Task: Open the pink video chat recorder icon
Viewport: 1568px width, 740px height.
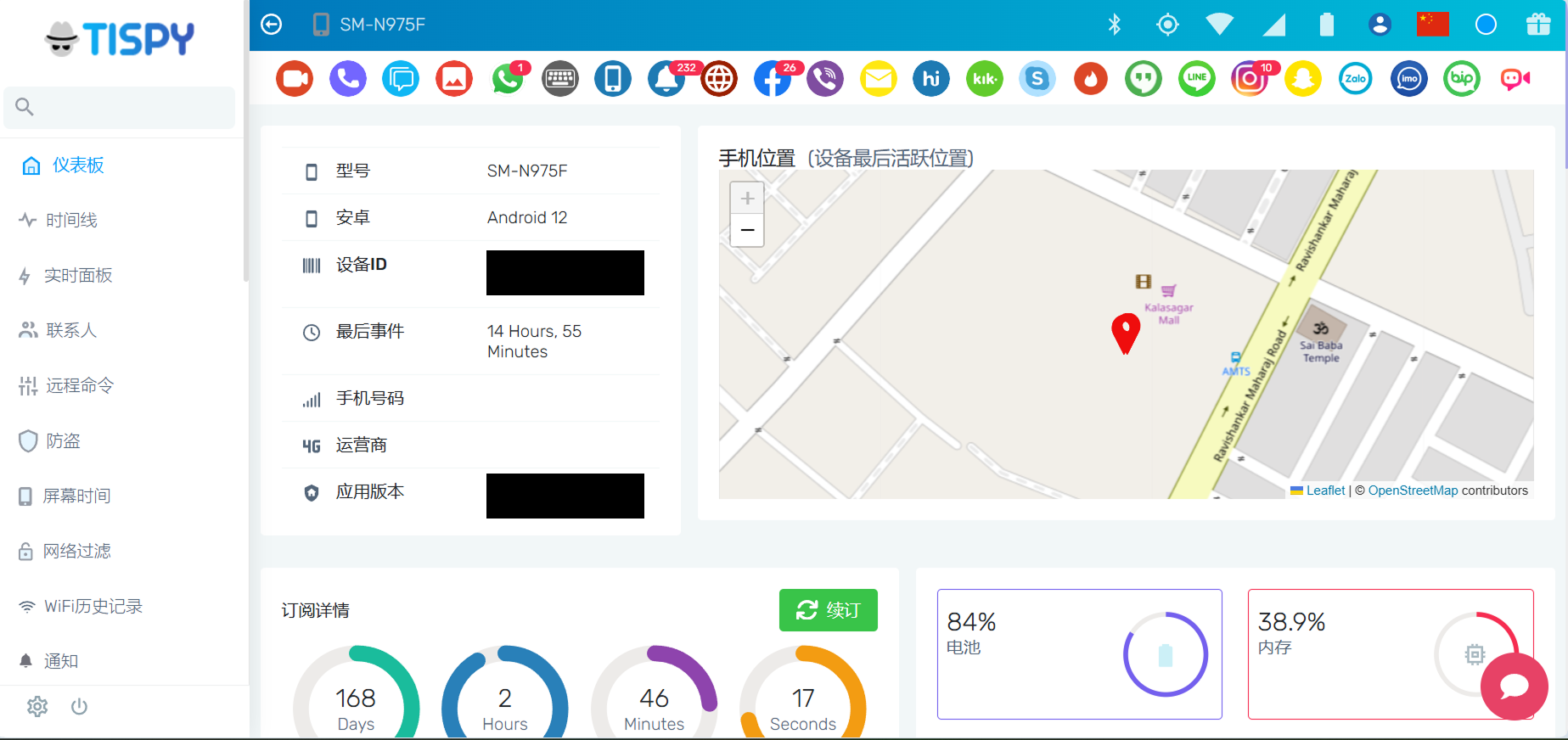Action: 1515,79
